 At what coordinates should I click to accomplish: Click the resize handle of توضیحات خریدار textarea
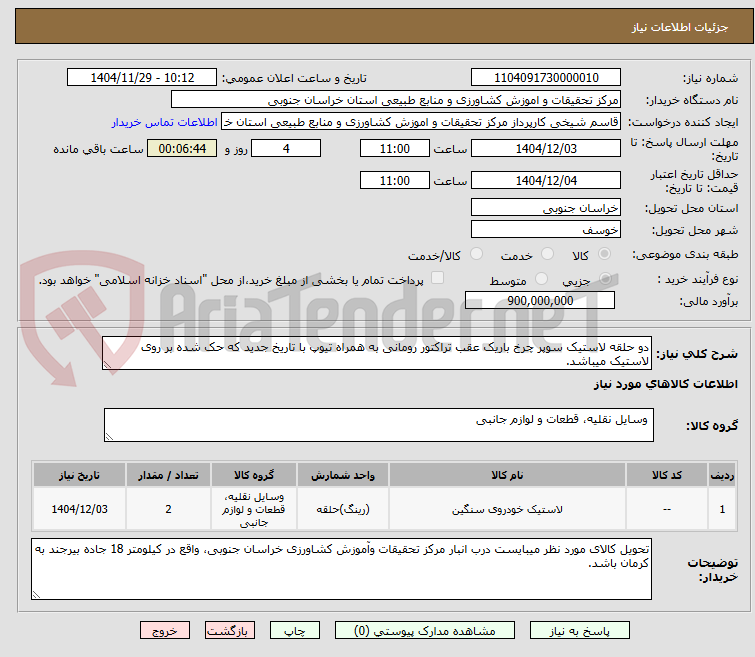coord(36,595)
